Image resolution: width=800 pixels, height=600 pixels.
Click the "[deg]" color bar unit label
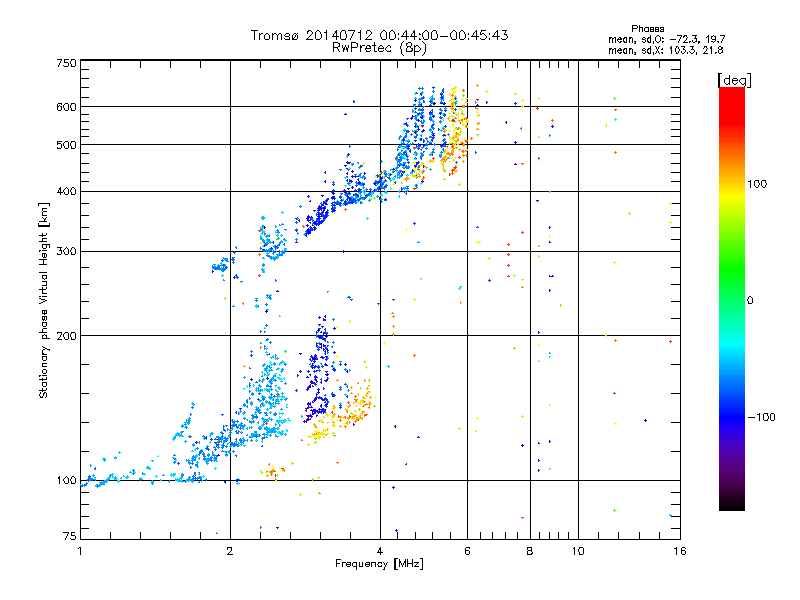click(734, 80)
